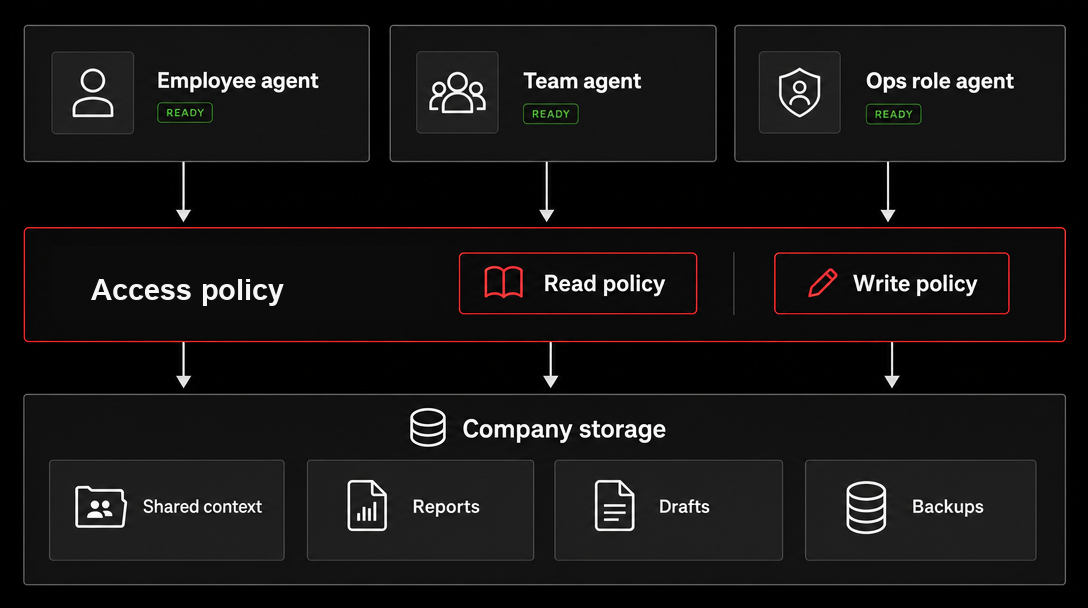Image resolution: width=1088 pixels, height=608 pixels.
Task: Click the Ops role agent title text
Action: coord(940,81)
